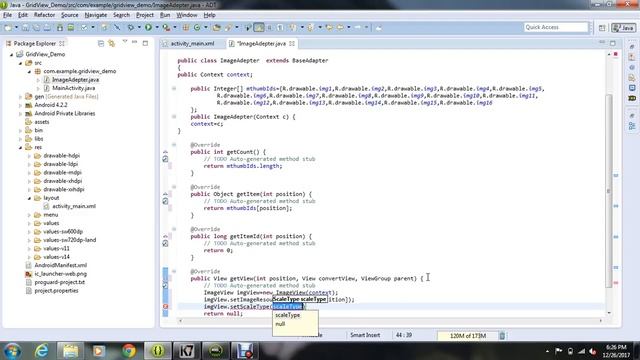Maximize the editor area button
The width and height of the screenshot is (640, 360).
click(613, 43)
